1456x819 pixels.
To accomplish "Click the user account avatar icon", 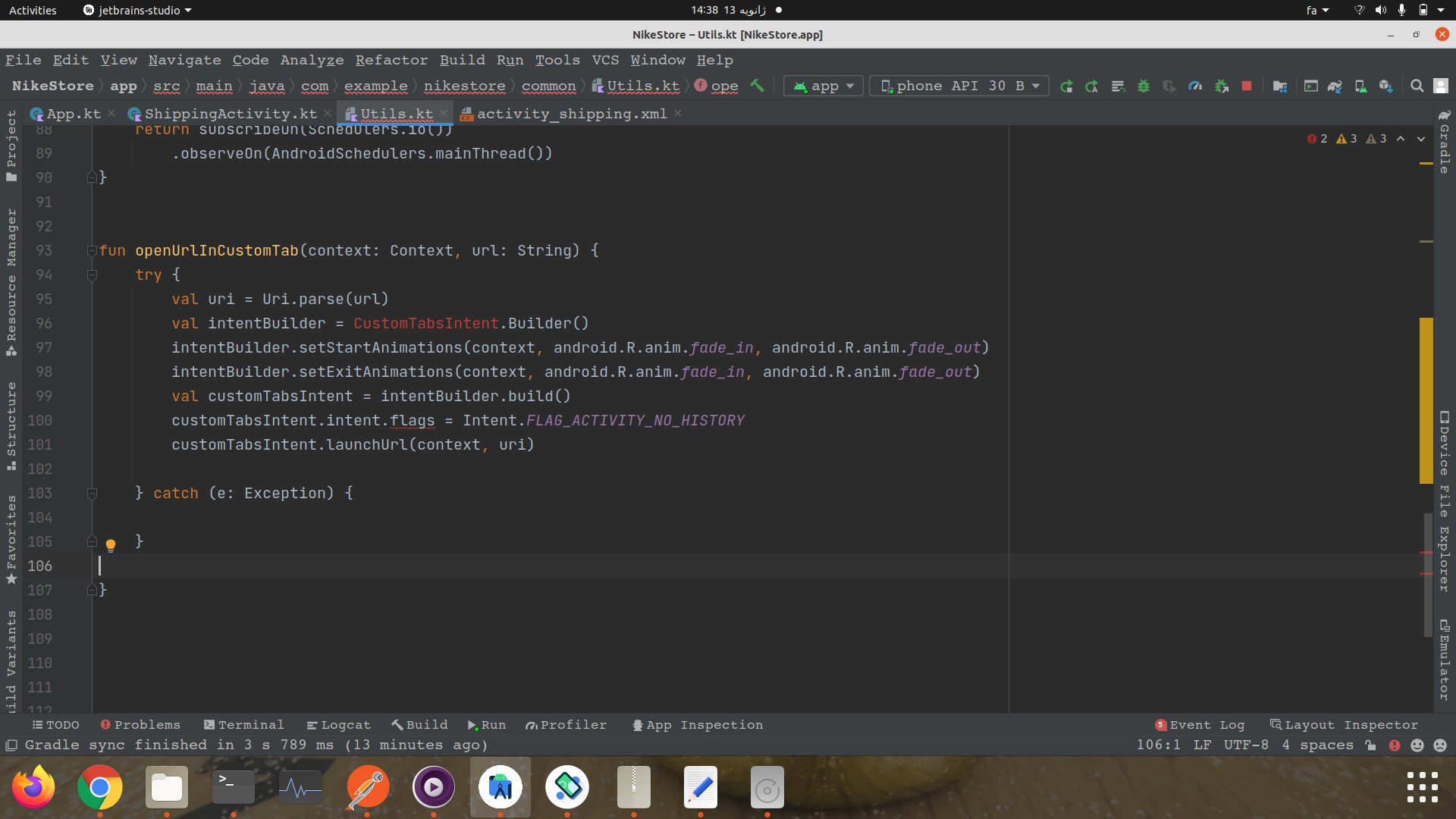I will [x=1441, y=86].
